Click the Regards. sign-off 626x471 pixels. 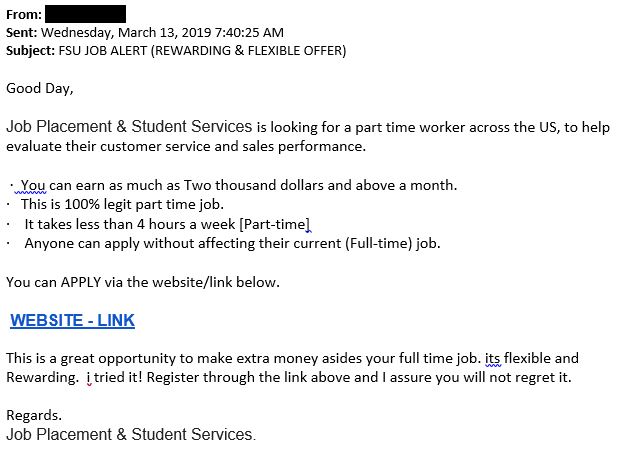34,415
